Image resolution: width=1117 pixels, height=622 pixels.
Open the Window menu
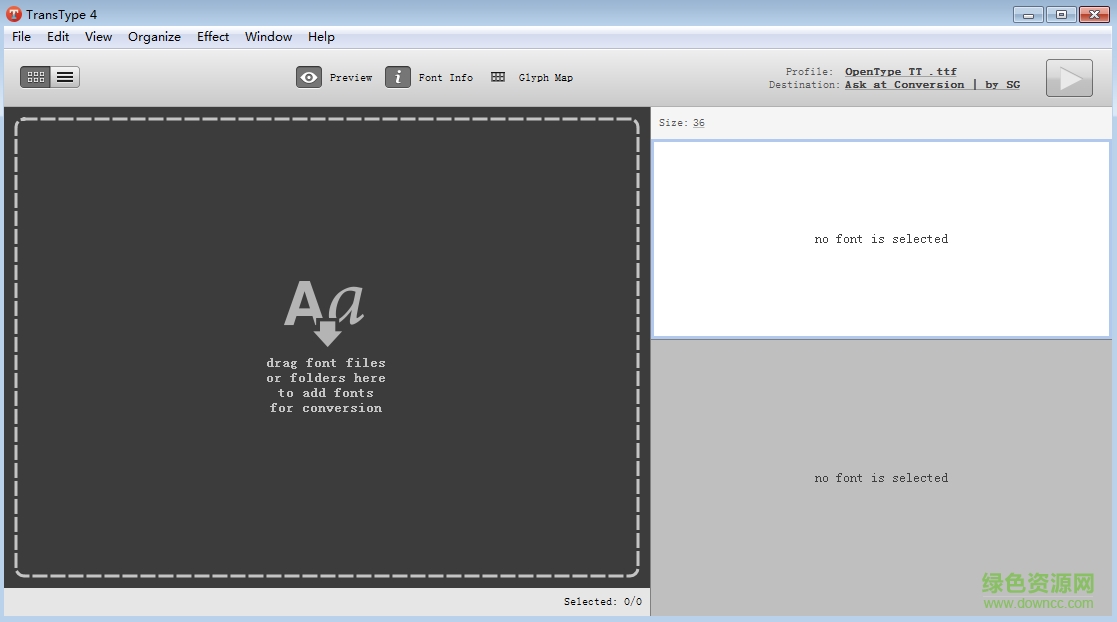pos(268,37)
